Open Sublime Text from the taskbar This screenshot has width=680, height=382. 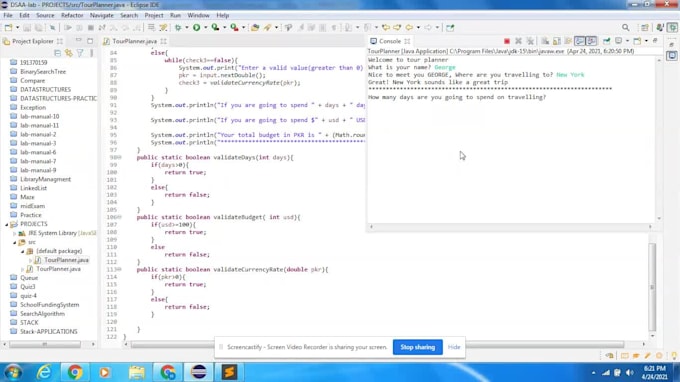(229, 372)
